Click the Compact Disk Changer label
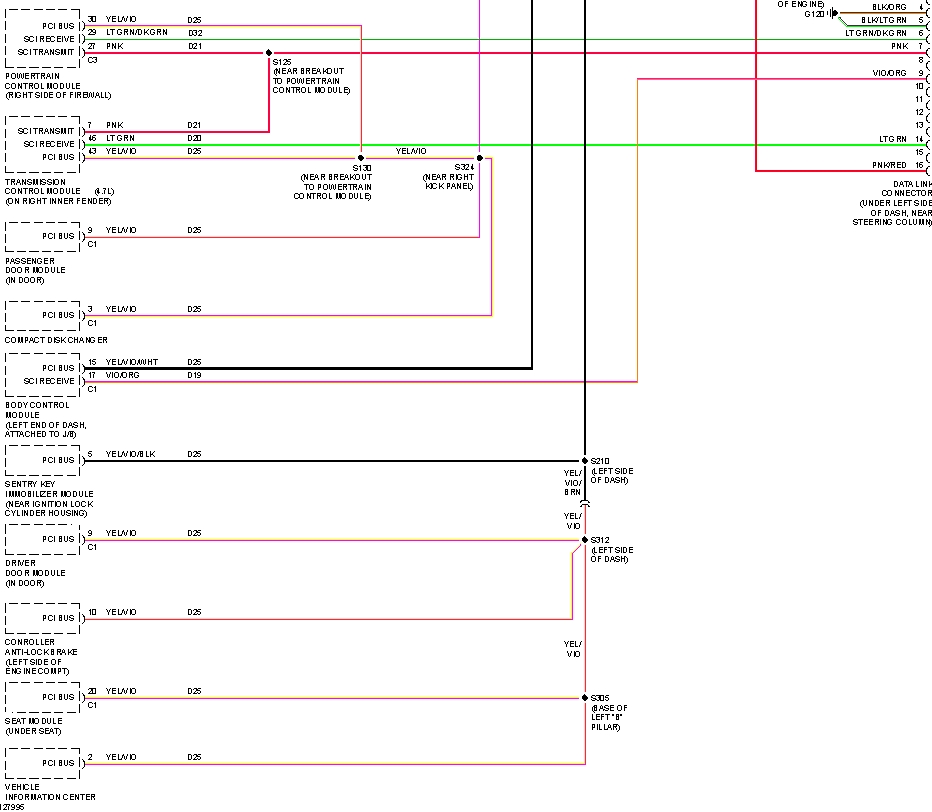 (56, 340)
